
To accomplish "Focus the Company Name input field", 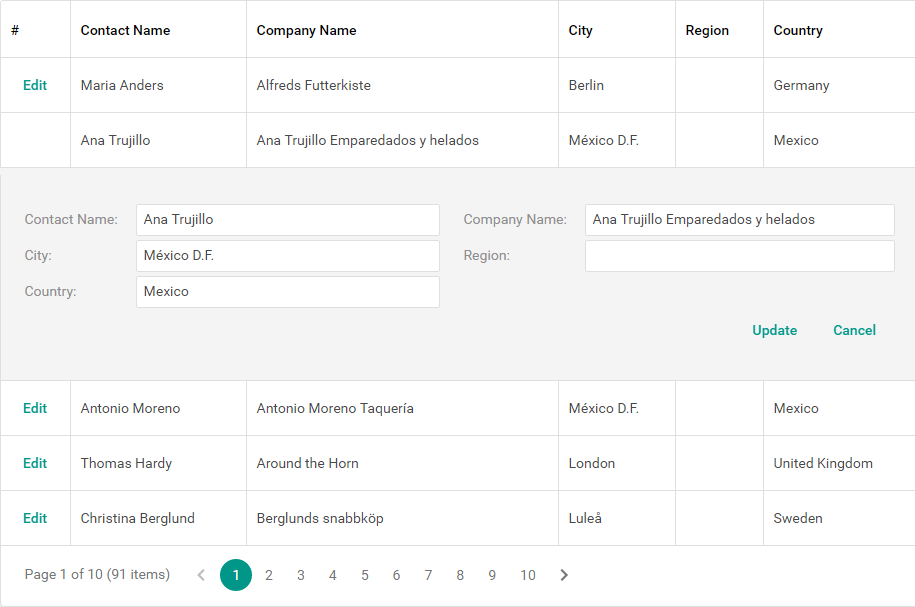I will coord(739,220).
